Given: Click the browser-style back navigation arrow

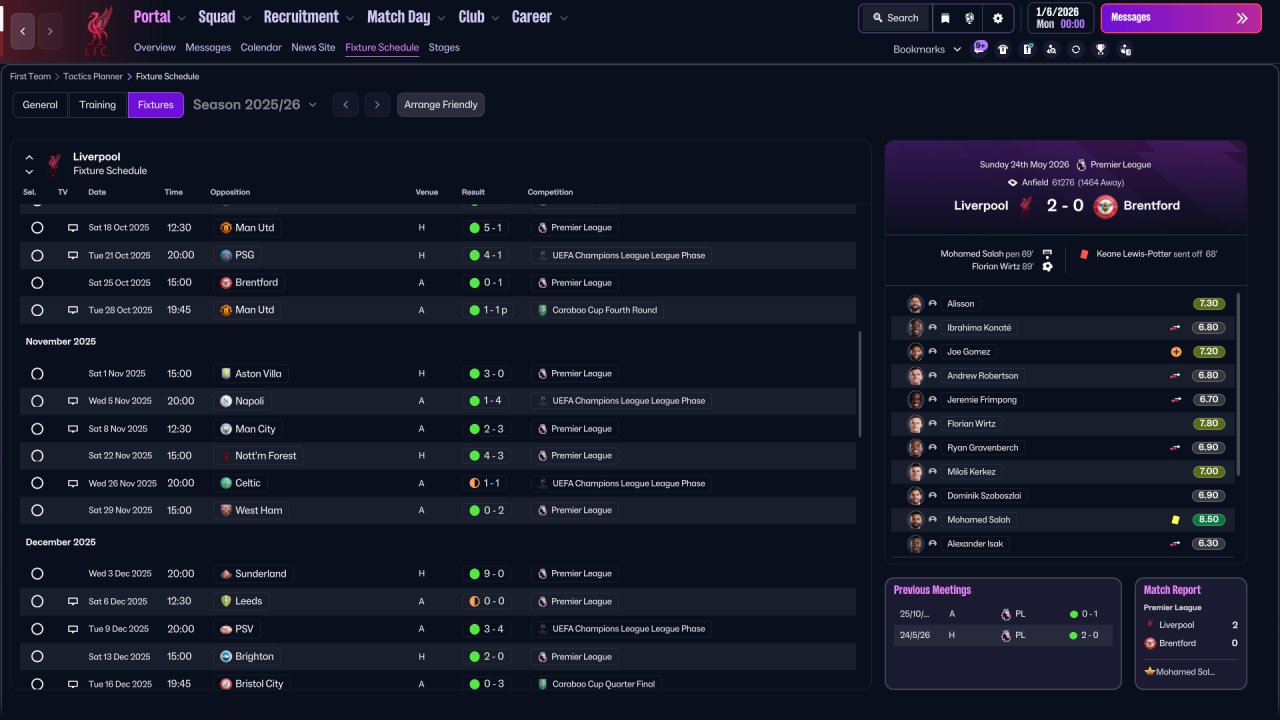Looking at the screenshot, I should [23, 31].
